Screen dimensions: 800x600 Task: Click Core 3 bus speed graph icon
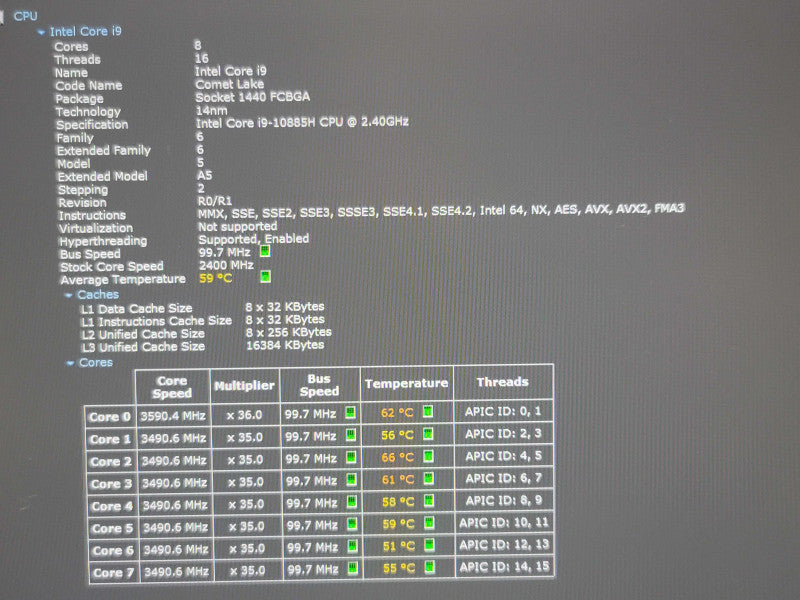pos(352,480)
